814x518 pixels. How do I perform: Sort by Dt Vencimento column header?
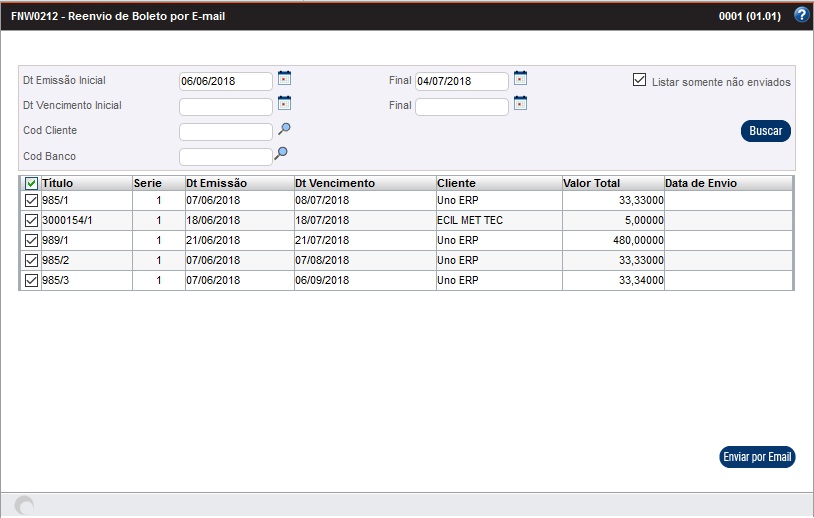[335, 184]
